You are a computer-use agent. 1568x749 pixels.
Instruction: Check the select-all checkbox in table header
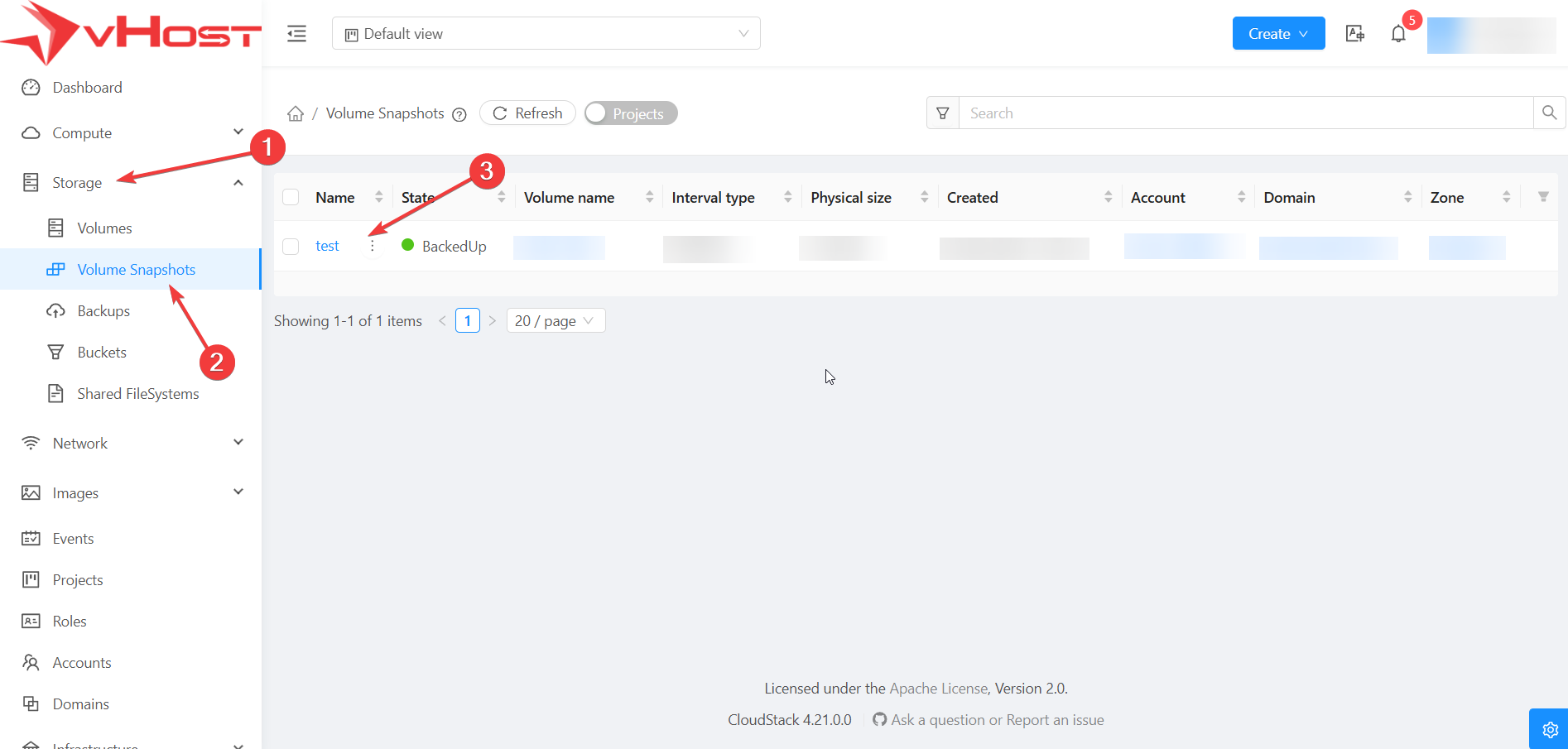[x=291, y=198]
